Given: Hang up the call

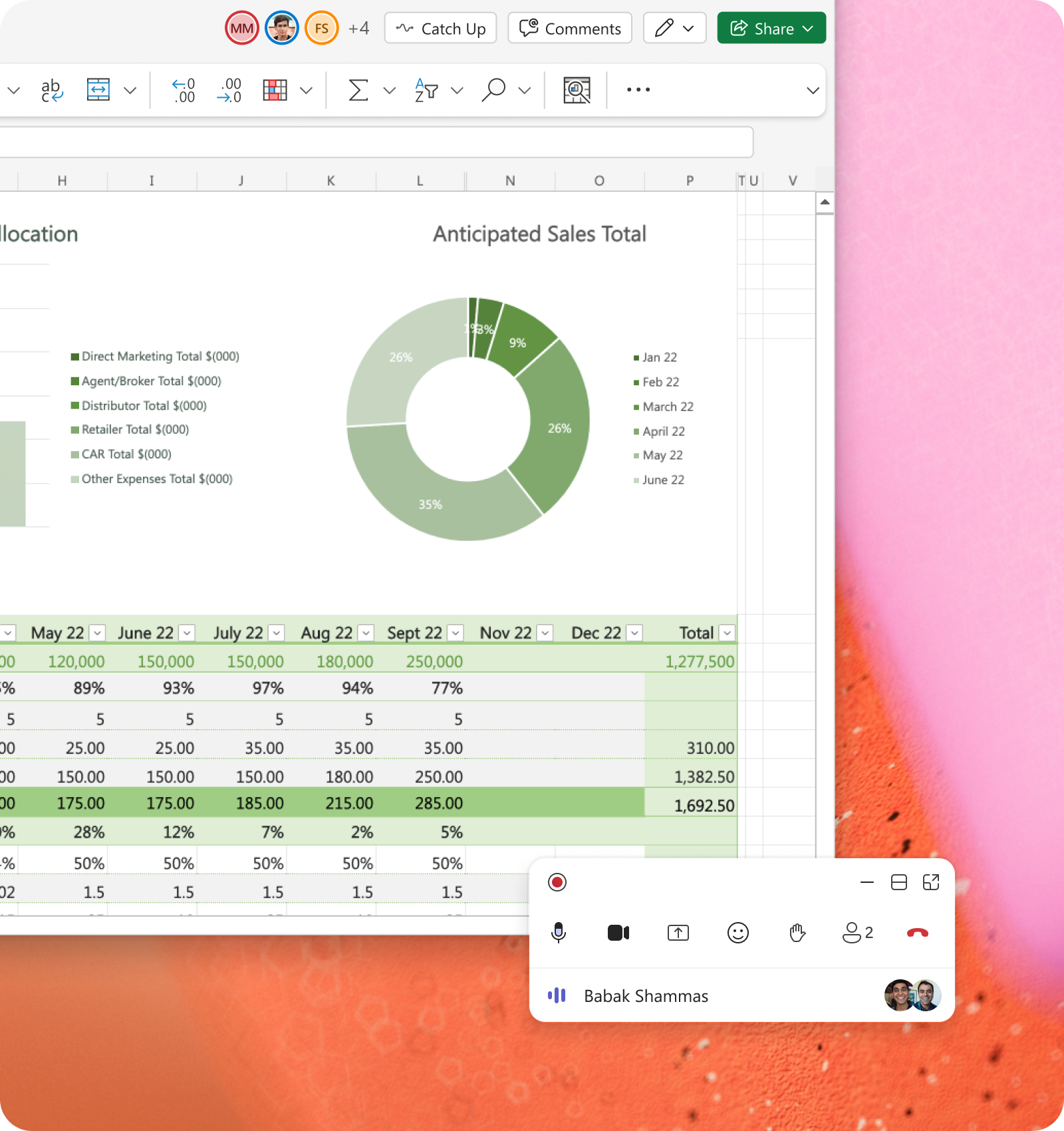Looking at the screenshot, I should (917, 933).
